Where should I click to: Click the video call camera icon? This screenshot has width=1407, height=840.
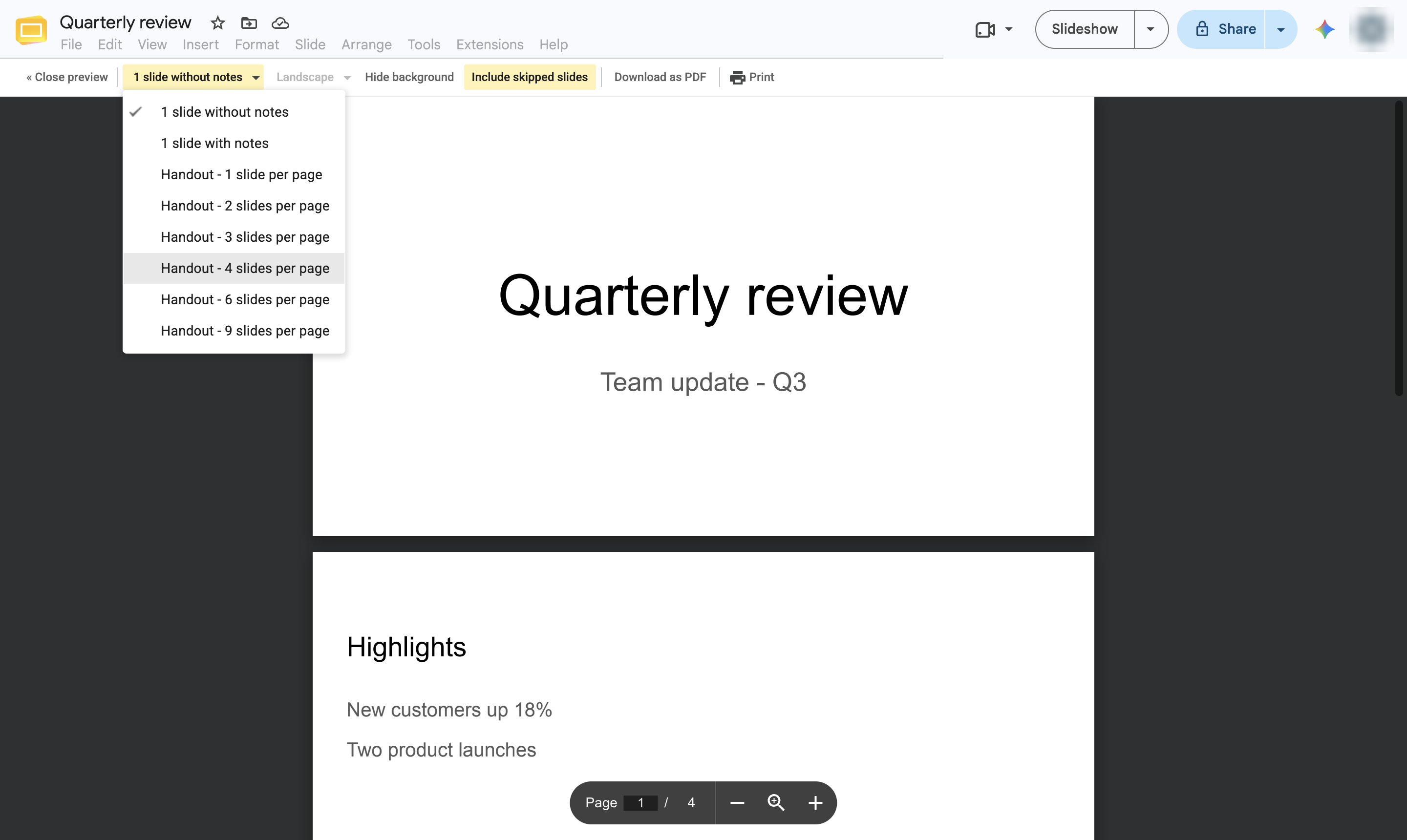985,29
